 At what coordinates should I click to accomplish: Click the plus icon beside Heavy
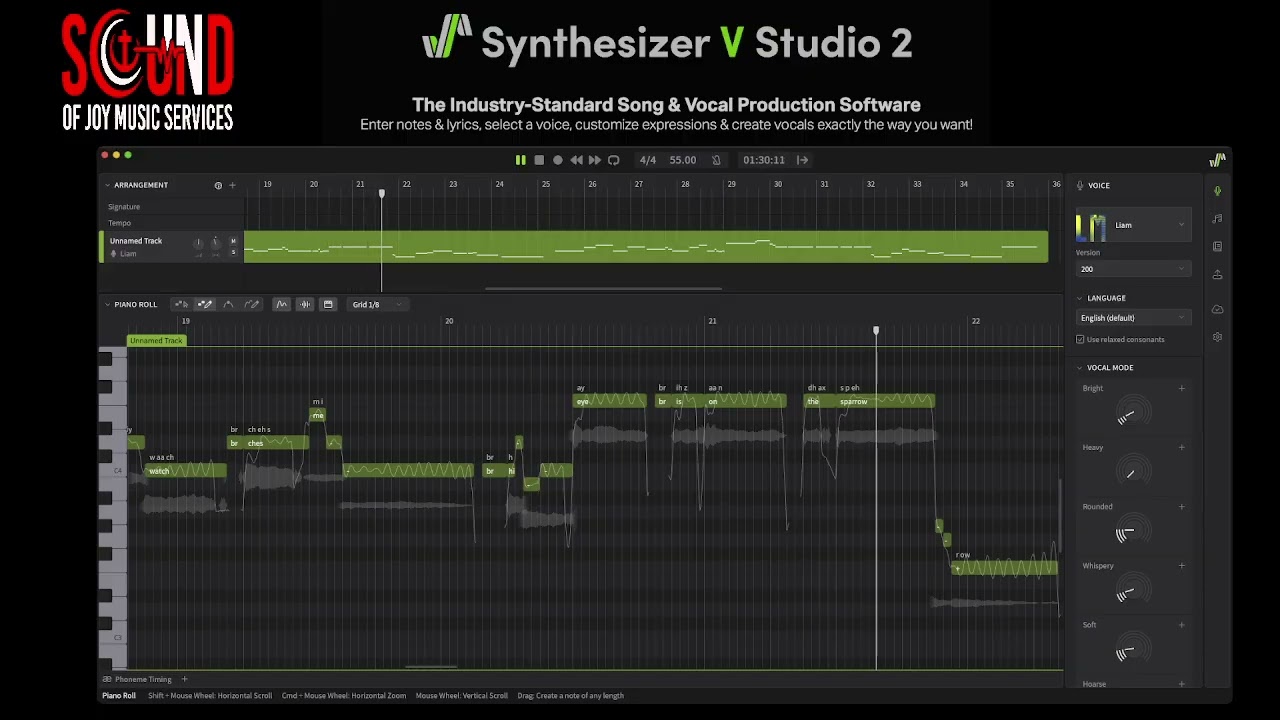[1182, 447]
